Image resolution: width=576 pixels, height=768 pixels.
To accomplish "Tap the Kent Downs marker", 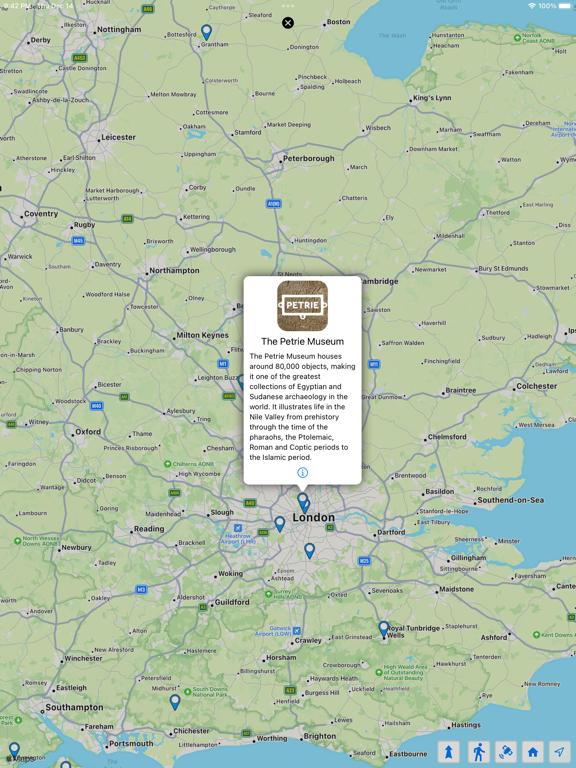I will point(536,635).
